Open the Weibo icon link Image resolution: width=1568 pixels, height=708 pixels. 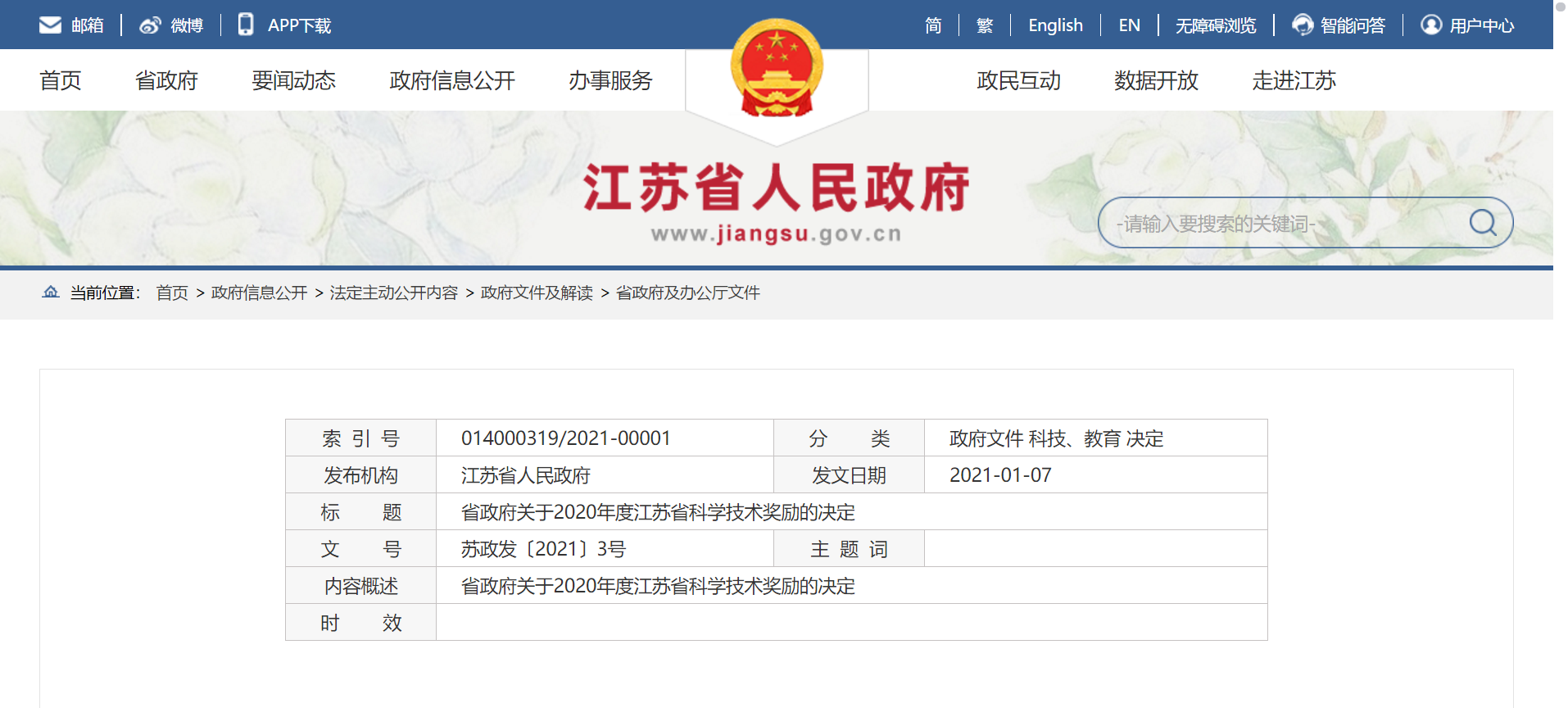click(x=150, y=25)
